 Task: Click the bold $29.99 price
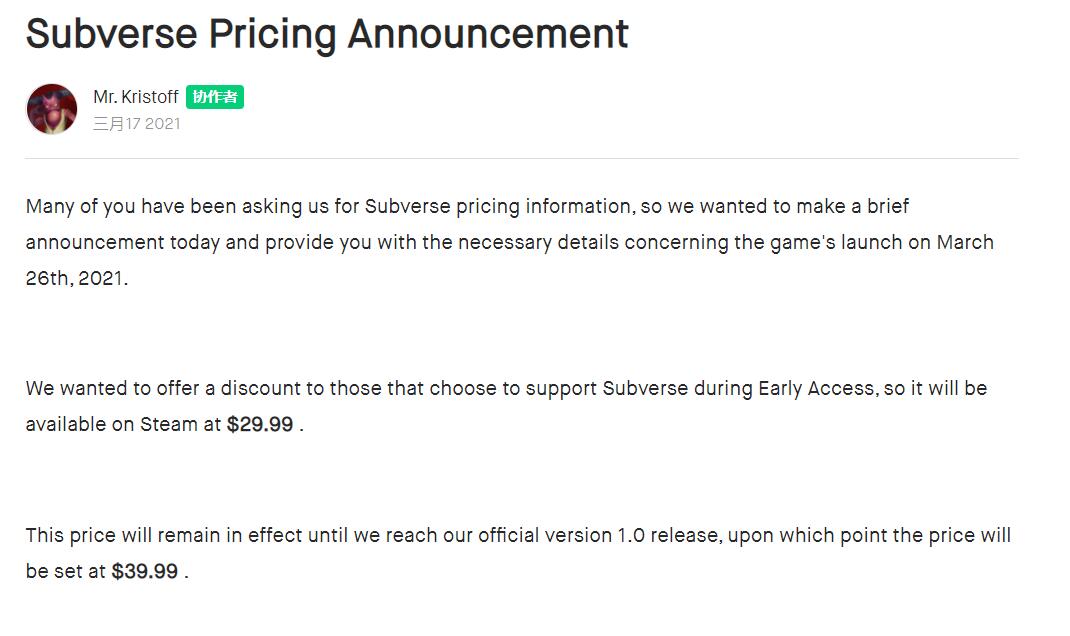click(260, 424)
